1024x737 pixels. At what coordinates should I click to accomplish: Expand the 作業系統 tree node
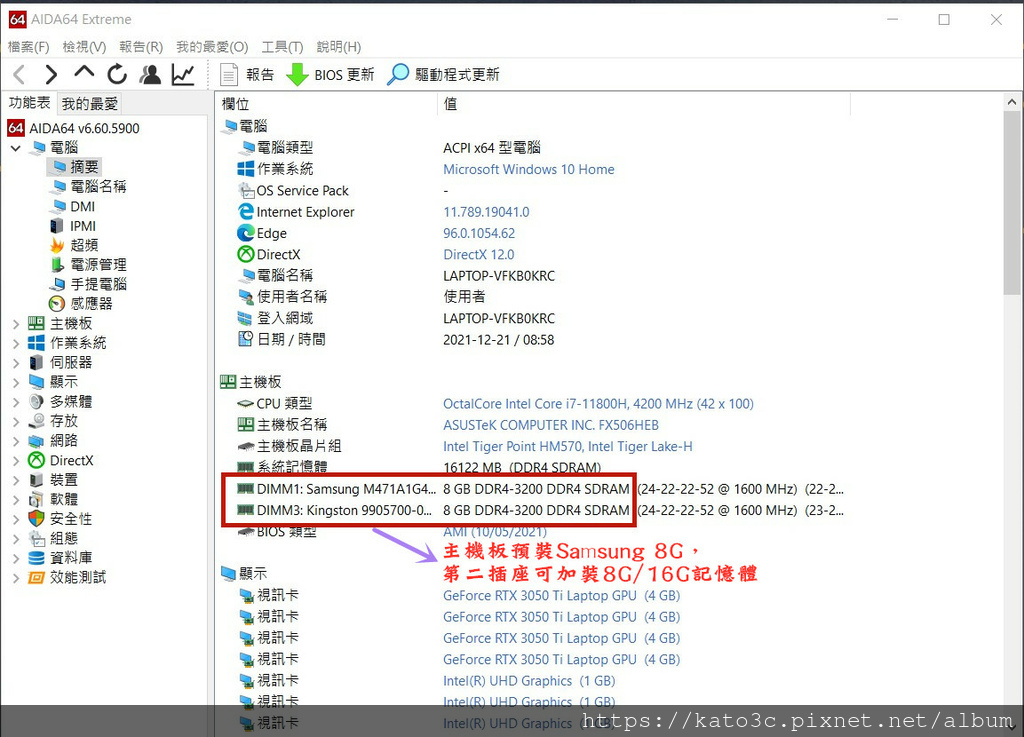[16, 343]
